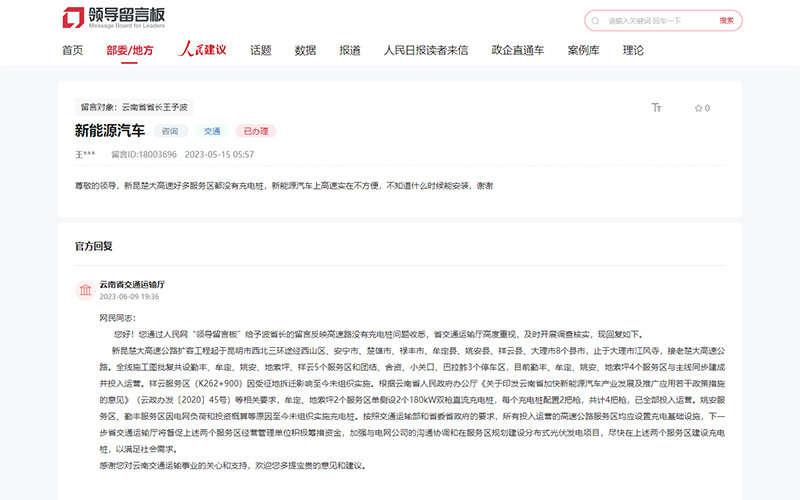
Task: Switch to the 话题 tab
Action: [x=261, y=50]
